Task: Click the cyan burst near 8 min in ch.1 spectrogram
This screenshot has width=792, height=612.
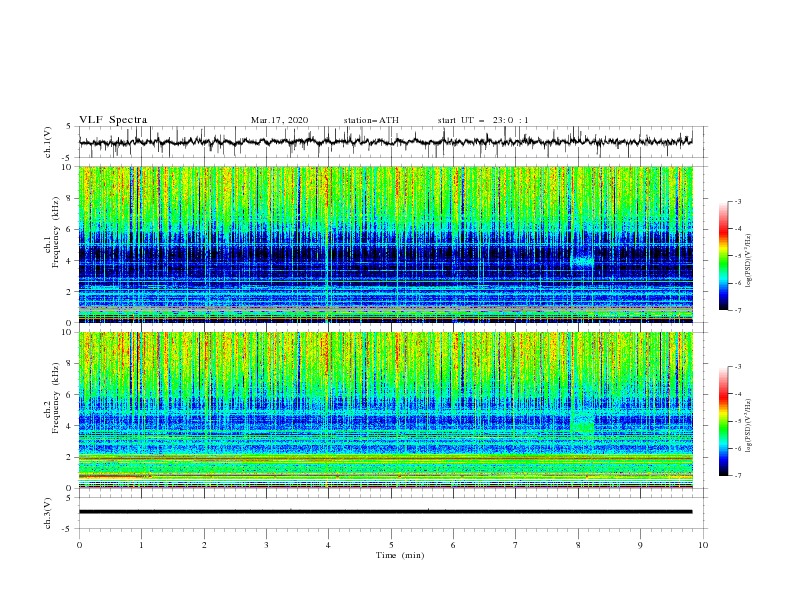Action: click(582, 262)
